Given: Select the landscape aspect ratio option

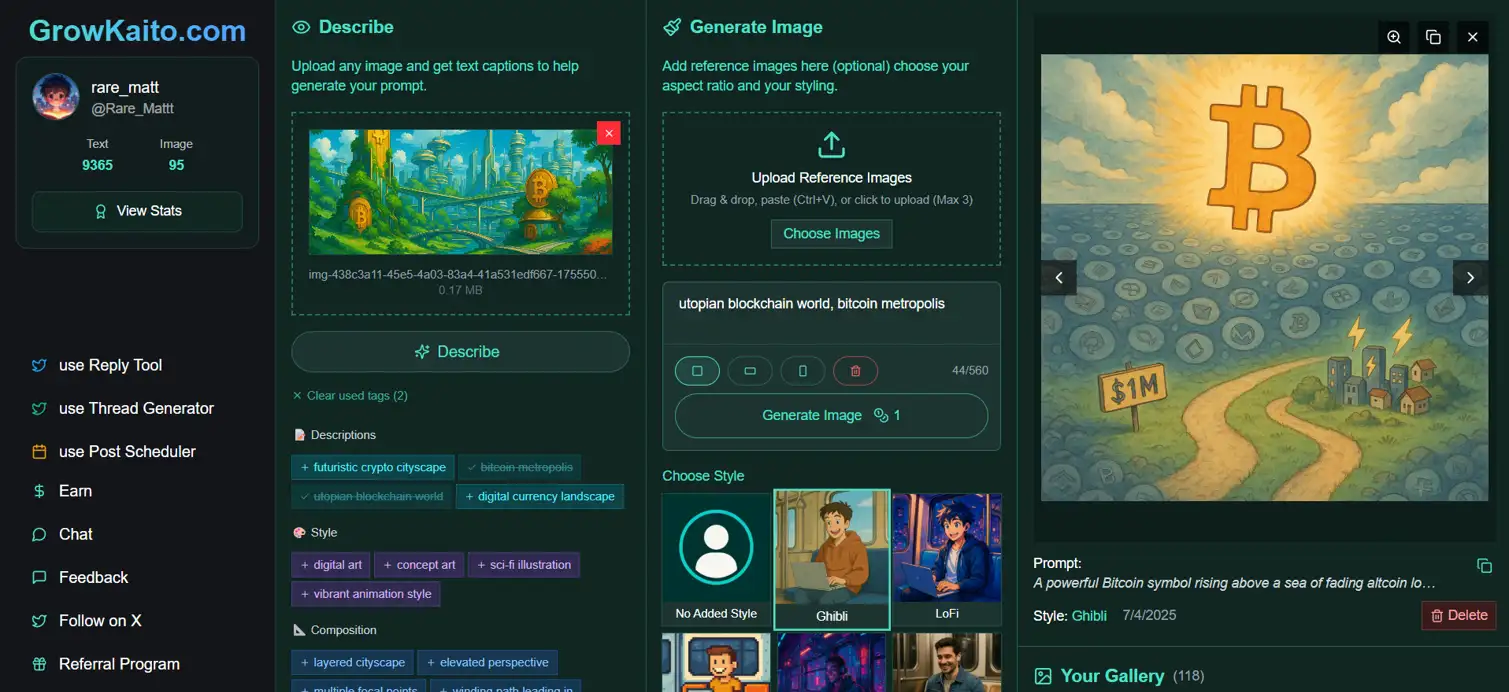Looking at the screenshot, I should click(x=749, y=371).
